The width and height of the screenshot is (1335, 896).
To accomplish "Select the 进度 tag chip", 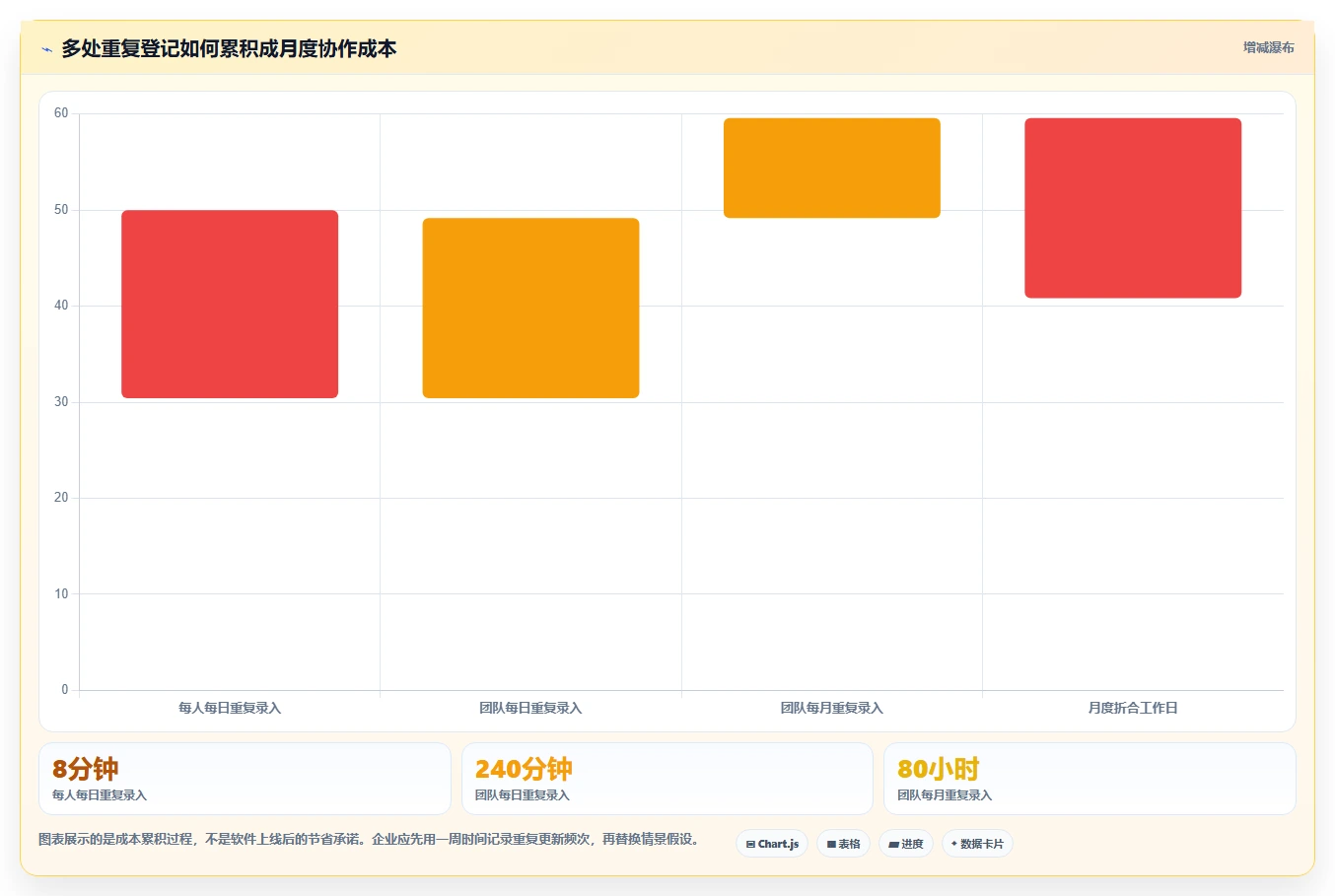I will 906,844.
